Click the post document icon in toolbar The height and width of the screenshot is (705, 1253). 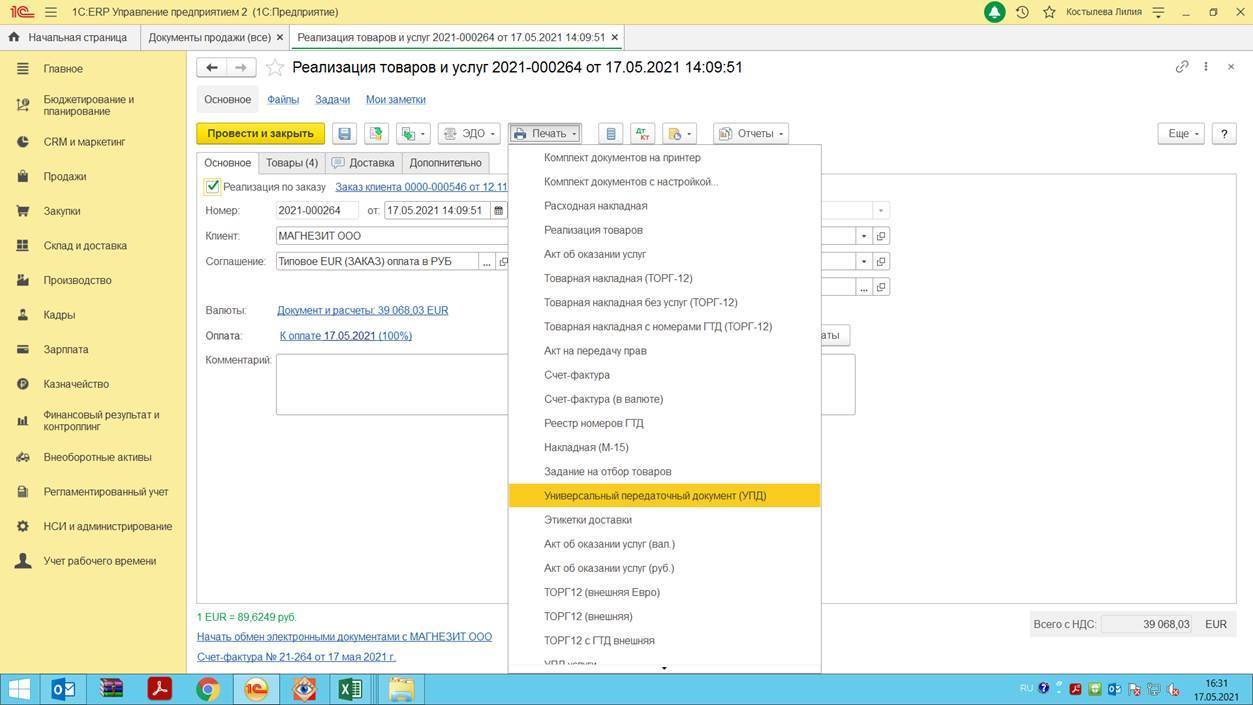pyautogui.click(x=376, y=133)
